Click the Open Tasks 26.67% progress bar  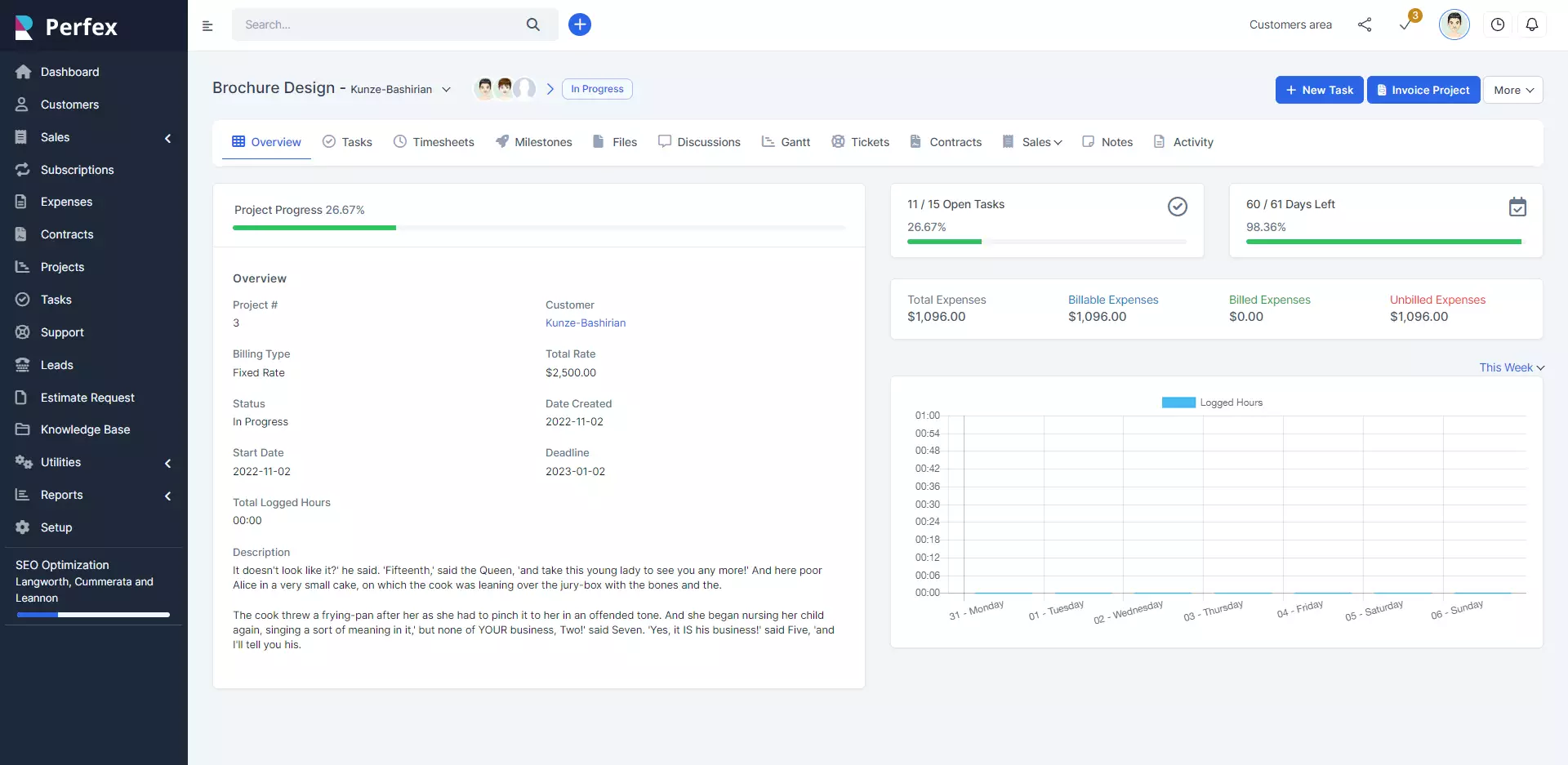(1047, 242)
